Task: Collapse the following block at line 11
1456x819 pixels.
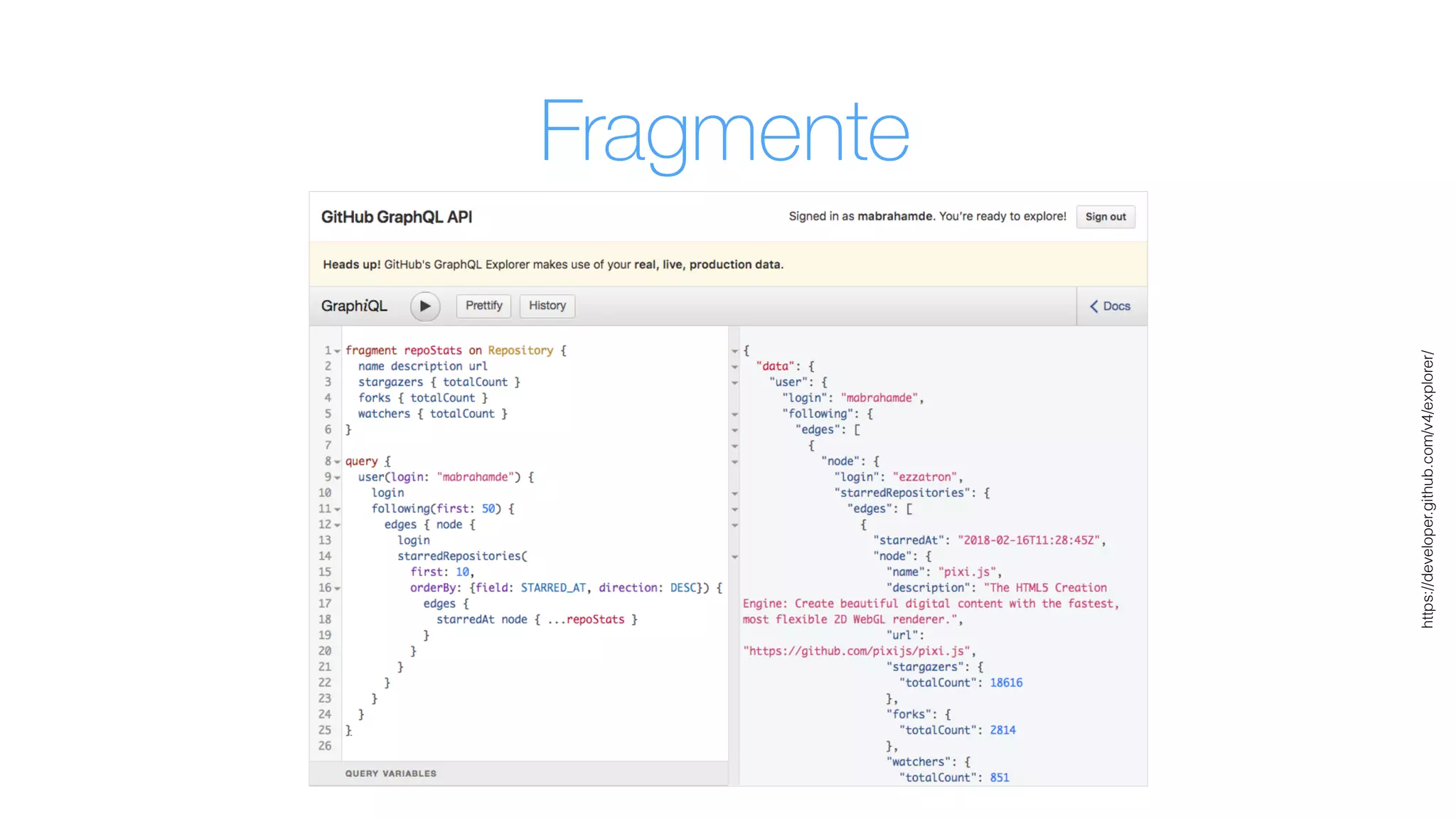Action: (338, 510)
